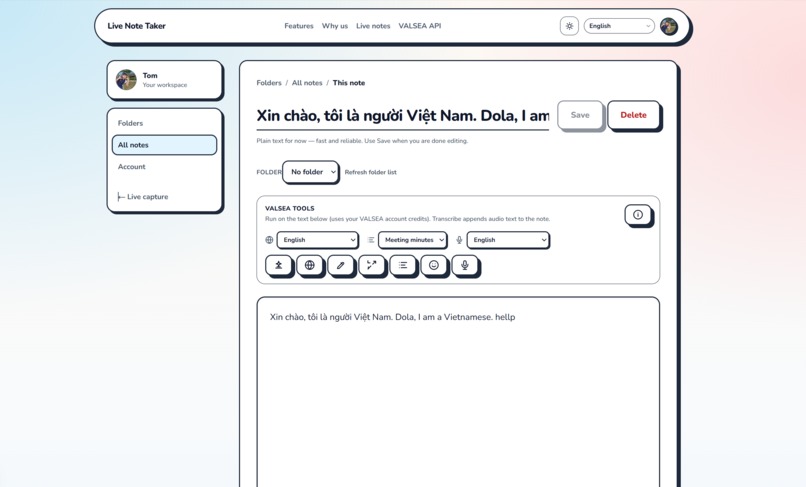Viewport: 806px width, 487px height.
Task: Click the 'VALSEA TOOLS' heading text
Action: [x=289, y=208]
